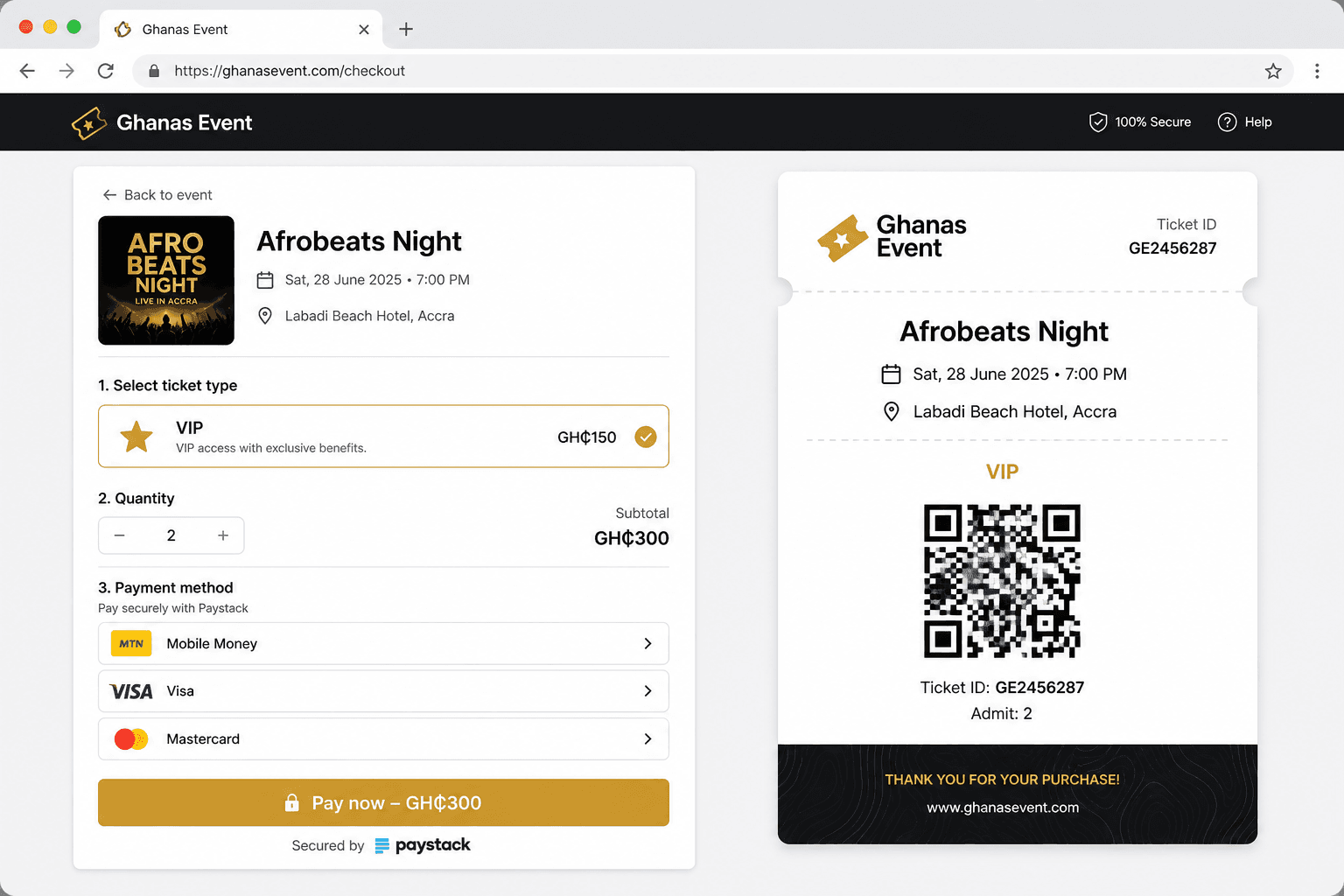Choose Mastercard payment method

coord(383,739)
